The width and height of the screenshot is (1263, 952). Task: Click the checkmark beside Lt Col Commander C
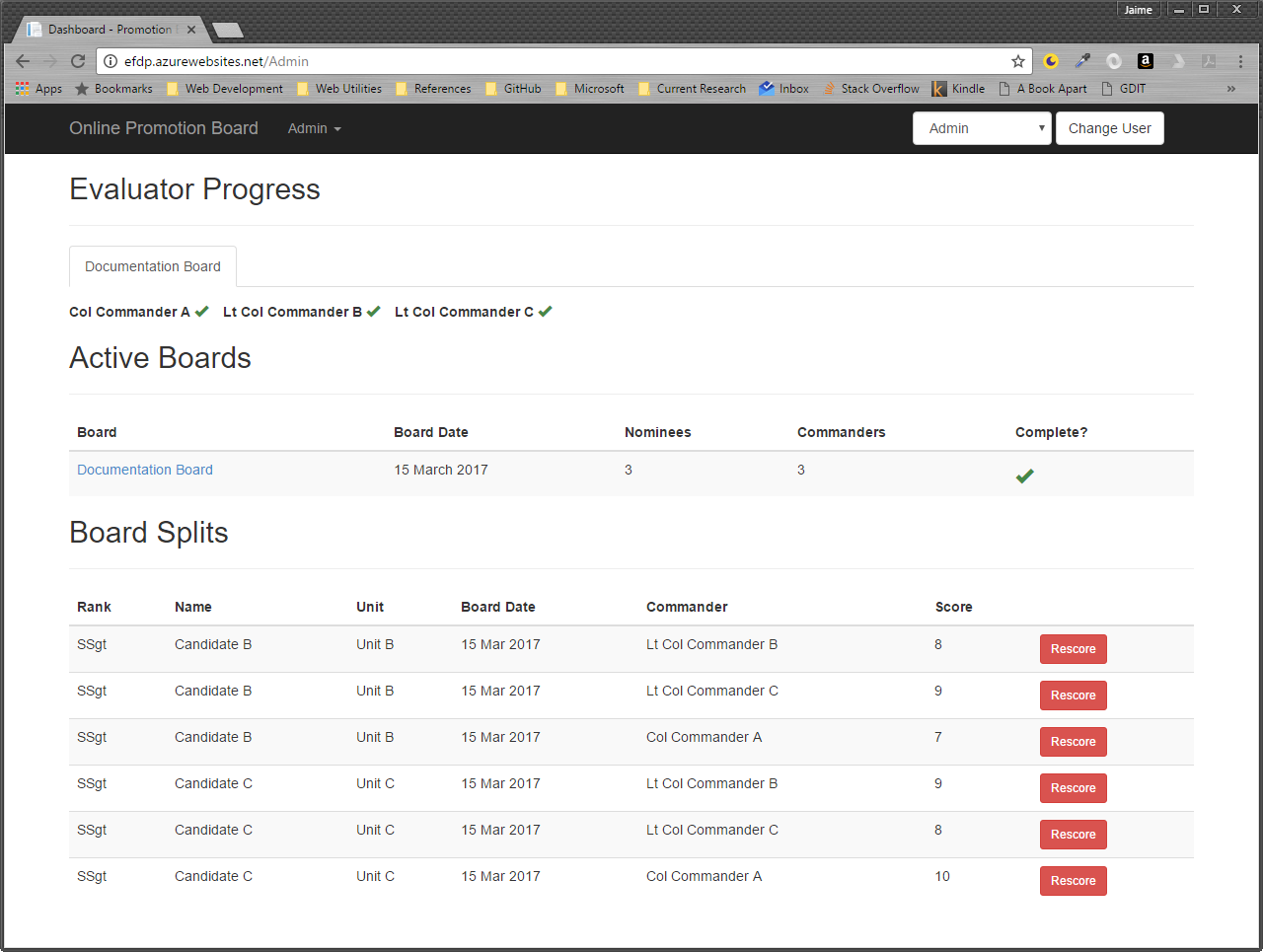546,312
